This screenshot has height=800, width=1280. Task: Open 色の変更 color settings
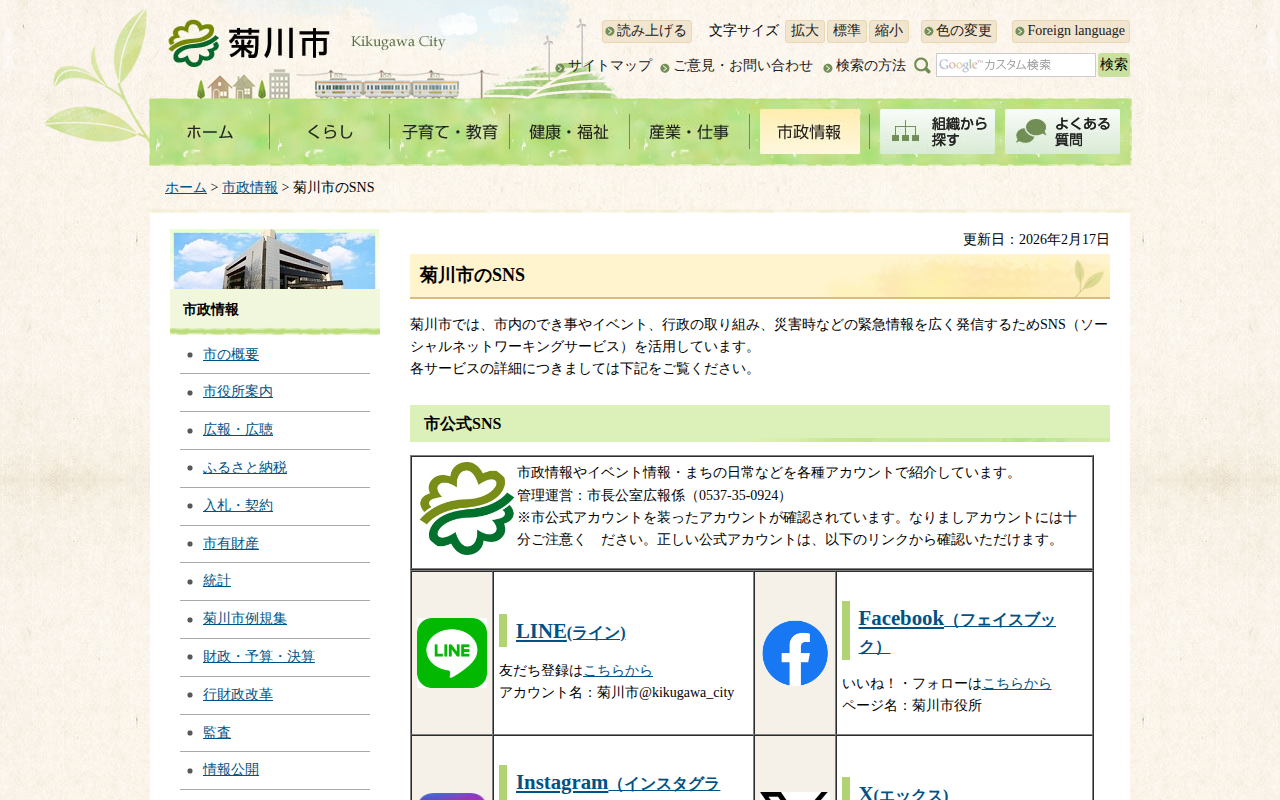(959, 31)
